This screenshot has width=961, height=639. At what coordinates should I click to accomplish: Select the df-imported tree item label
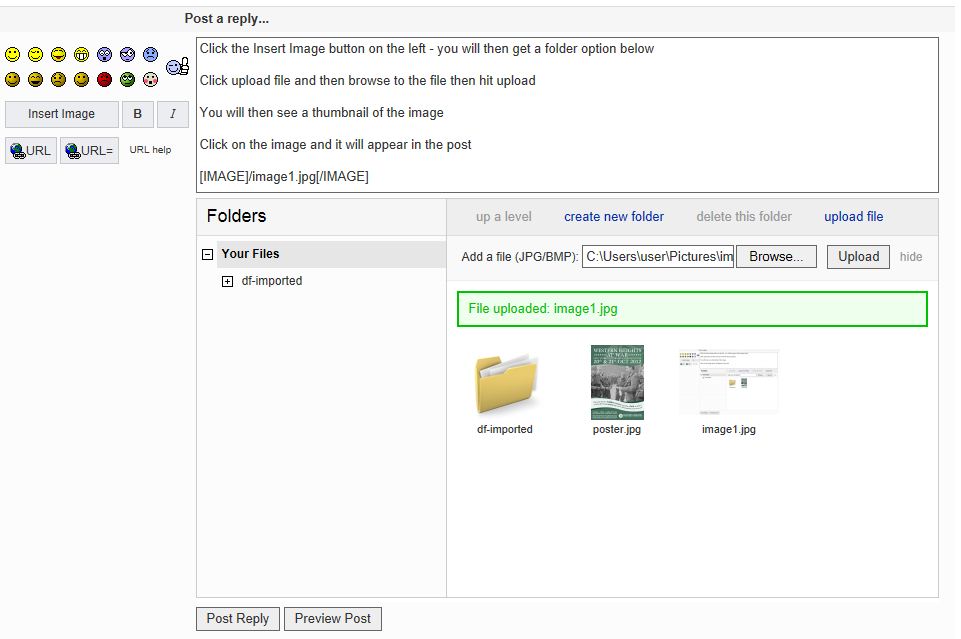click(x=272, y=281)
